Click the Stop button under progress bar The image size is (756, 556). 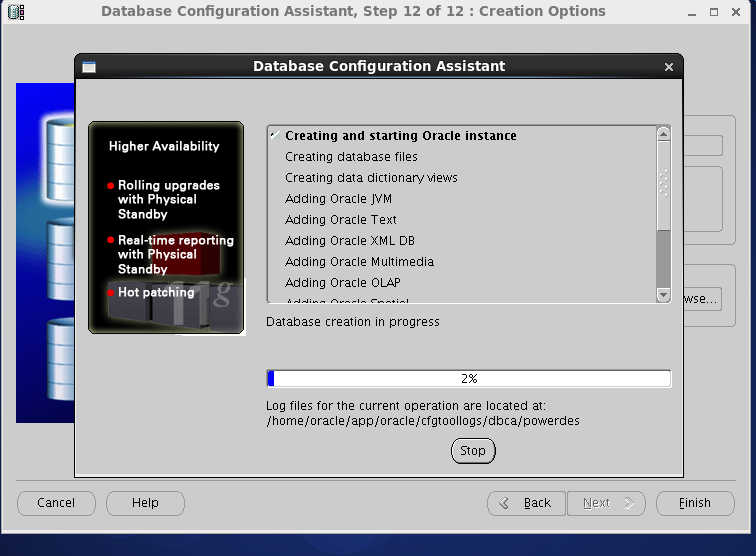tap(473, 451)
